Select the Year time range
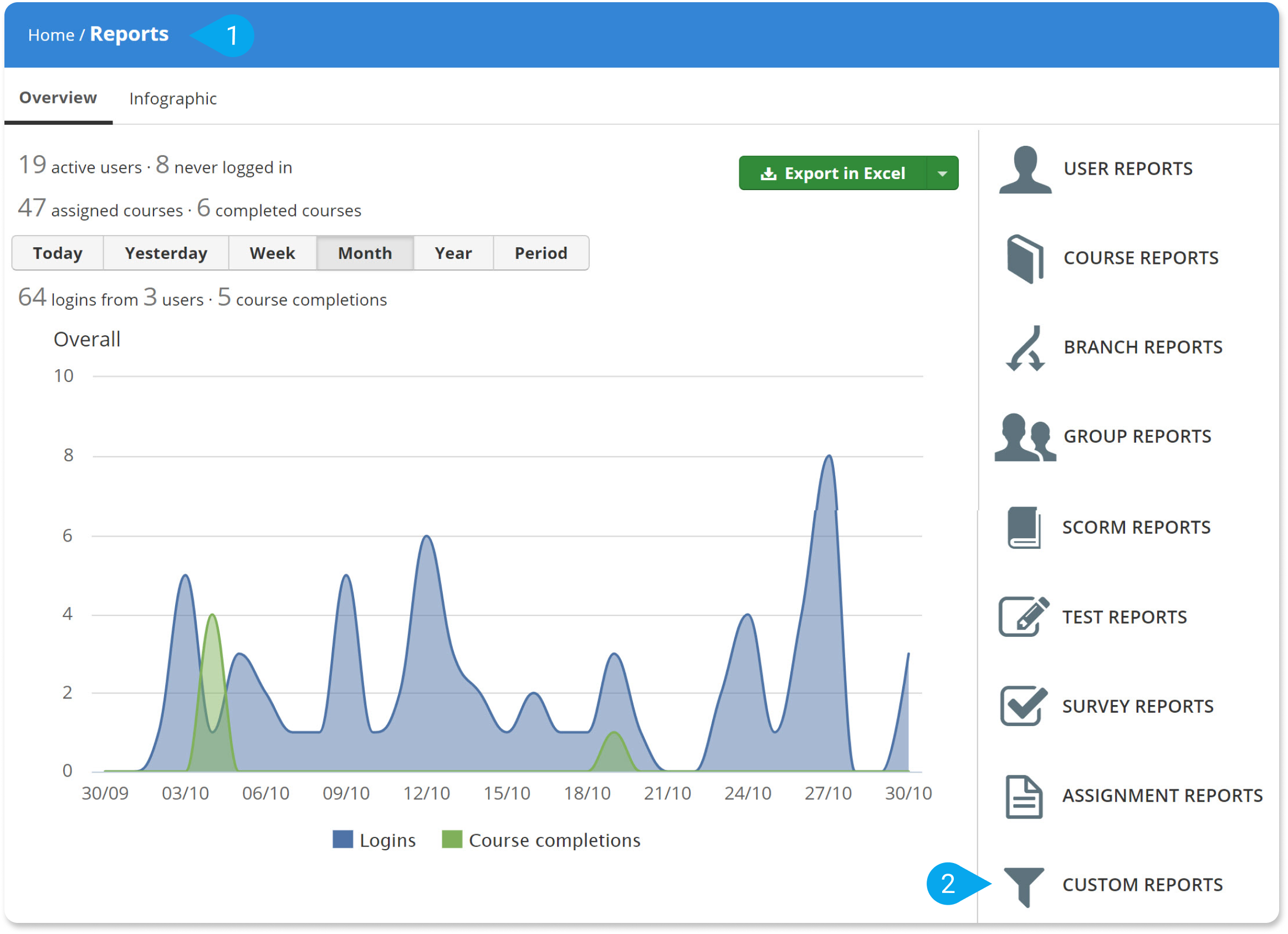The height and width of the screenshot is (934, 1288). [453, 253]
